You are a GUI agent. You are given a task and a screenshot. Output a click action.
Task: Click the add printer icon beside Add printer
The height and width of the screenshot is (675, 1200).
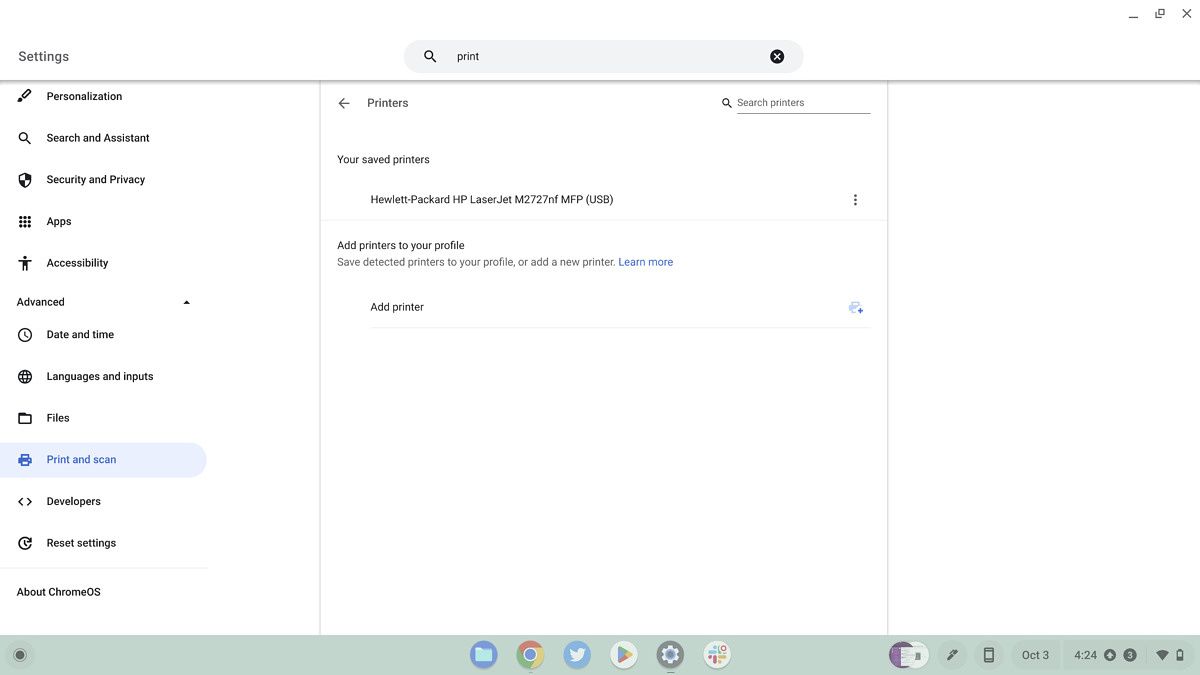coord(855,307)
